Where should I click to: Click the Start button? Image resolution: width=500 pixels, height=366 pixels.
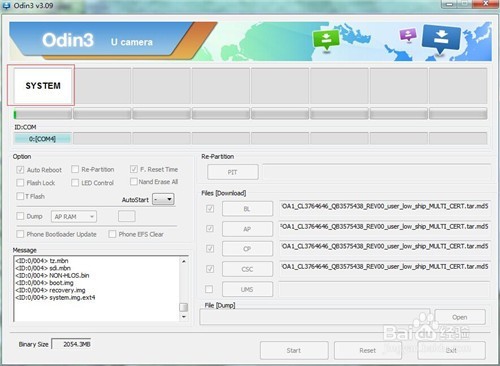coord(294,350)
